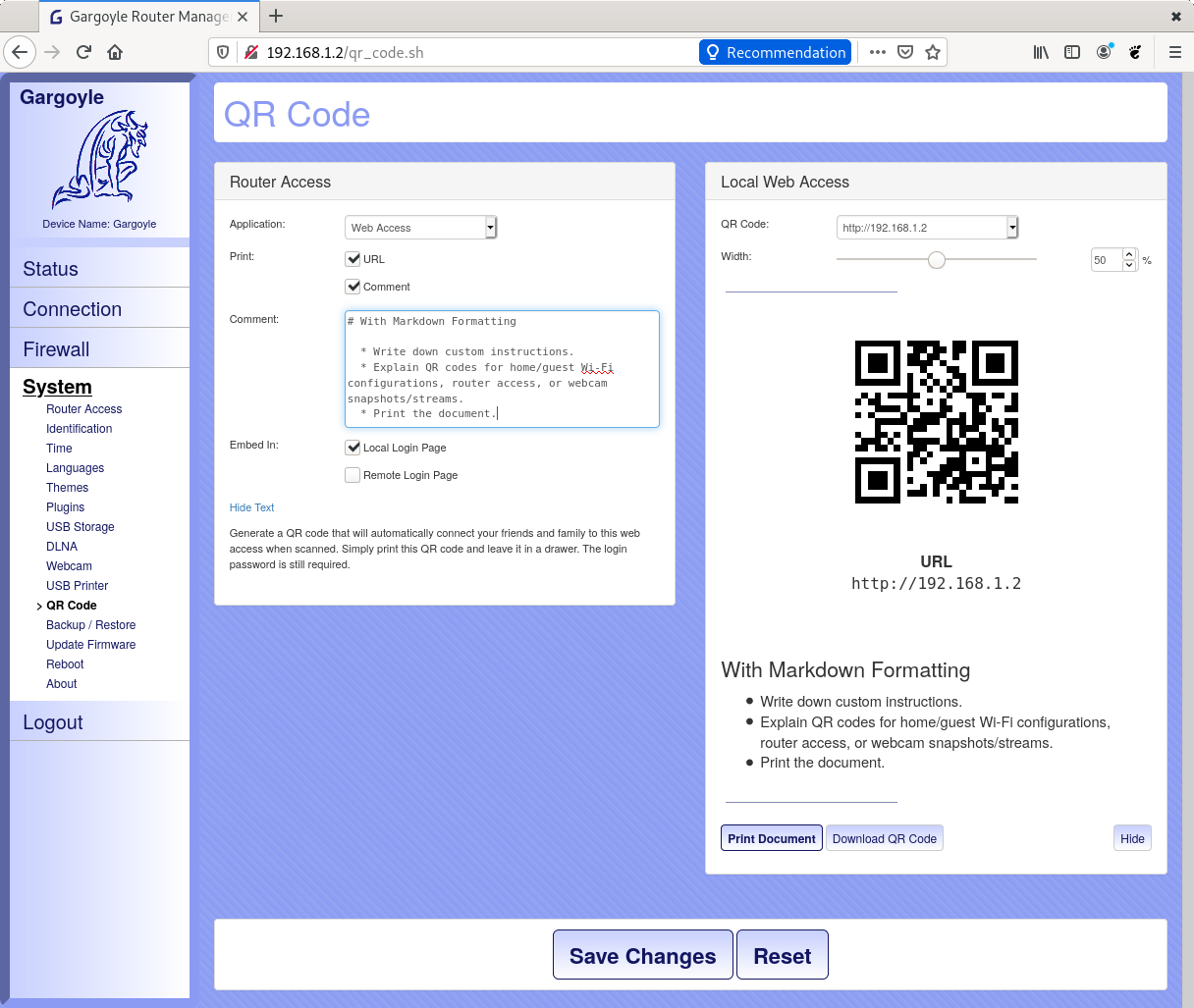Toggle the URL print checkbox
1194x1008 pixels.
pyautogui.click(x=353, y=259)
